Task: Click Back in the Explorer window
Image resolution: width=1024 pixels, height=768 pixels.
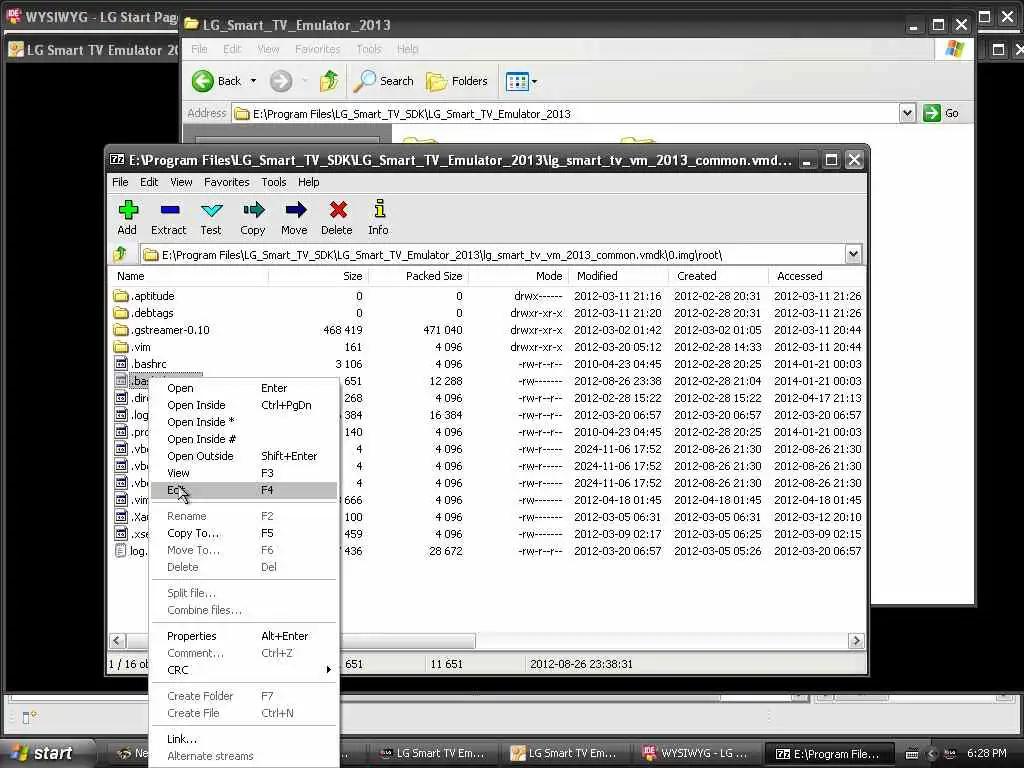Action: [217, 81]
